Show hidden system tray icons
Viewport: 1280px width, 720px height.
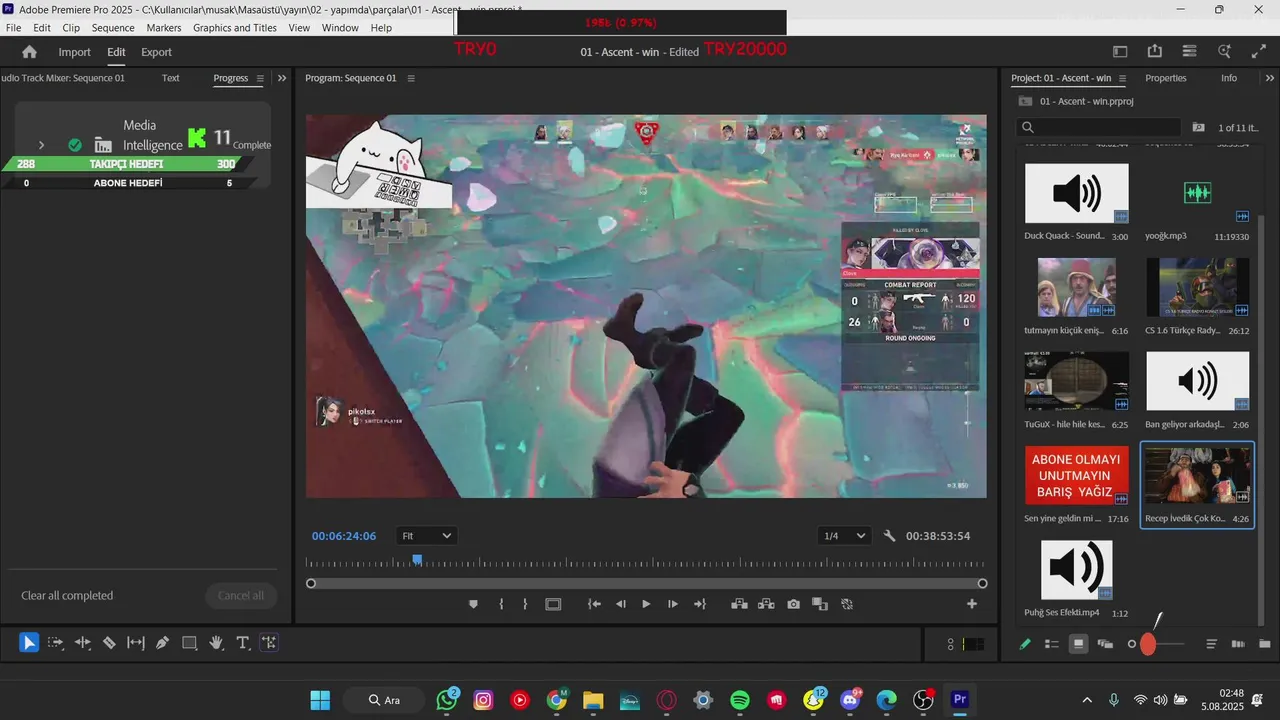click(x=1087, y=700)
